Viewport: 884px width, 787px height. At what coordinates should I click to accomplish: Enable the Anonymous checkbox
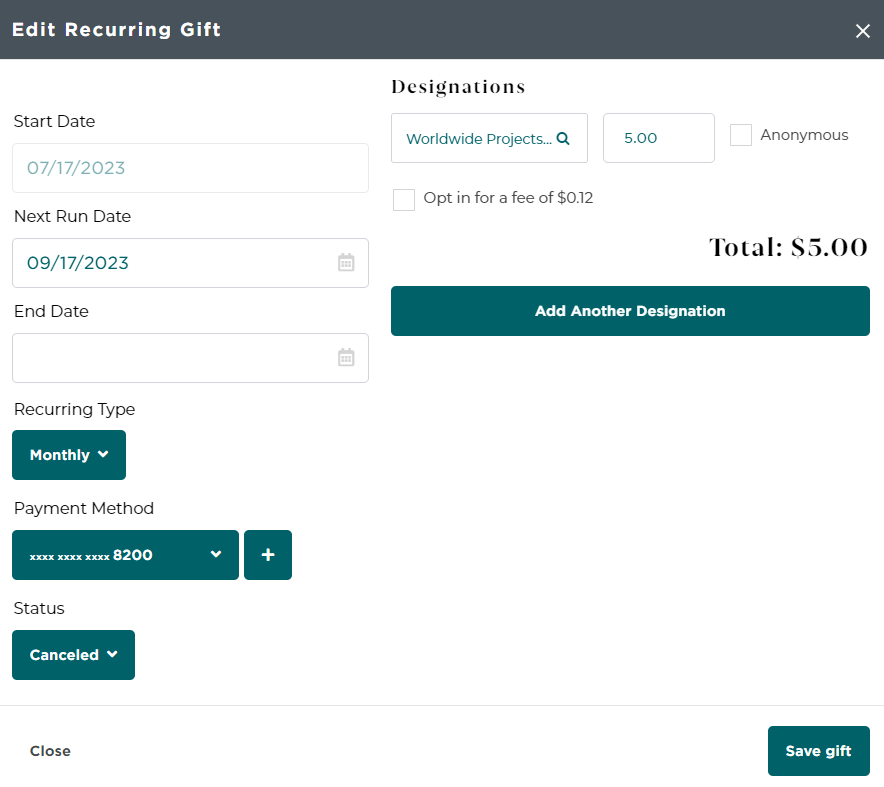coord(740,134)
